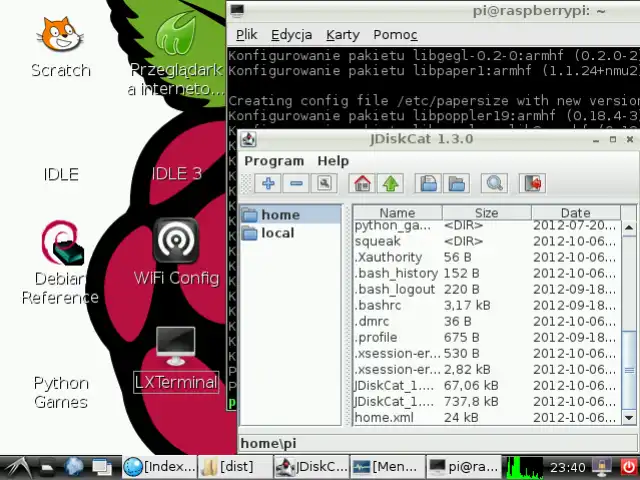Viewport: 640px width, 480px height.
Task: Click the folder-with-document icon in JDiskCat toolbar
Action: [x=428, y=183]
